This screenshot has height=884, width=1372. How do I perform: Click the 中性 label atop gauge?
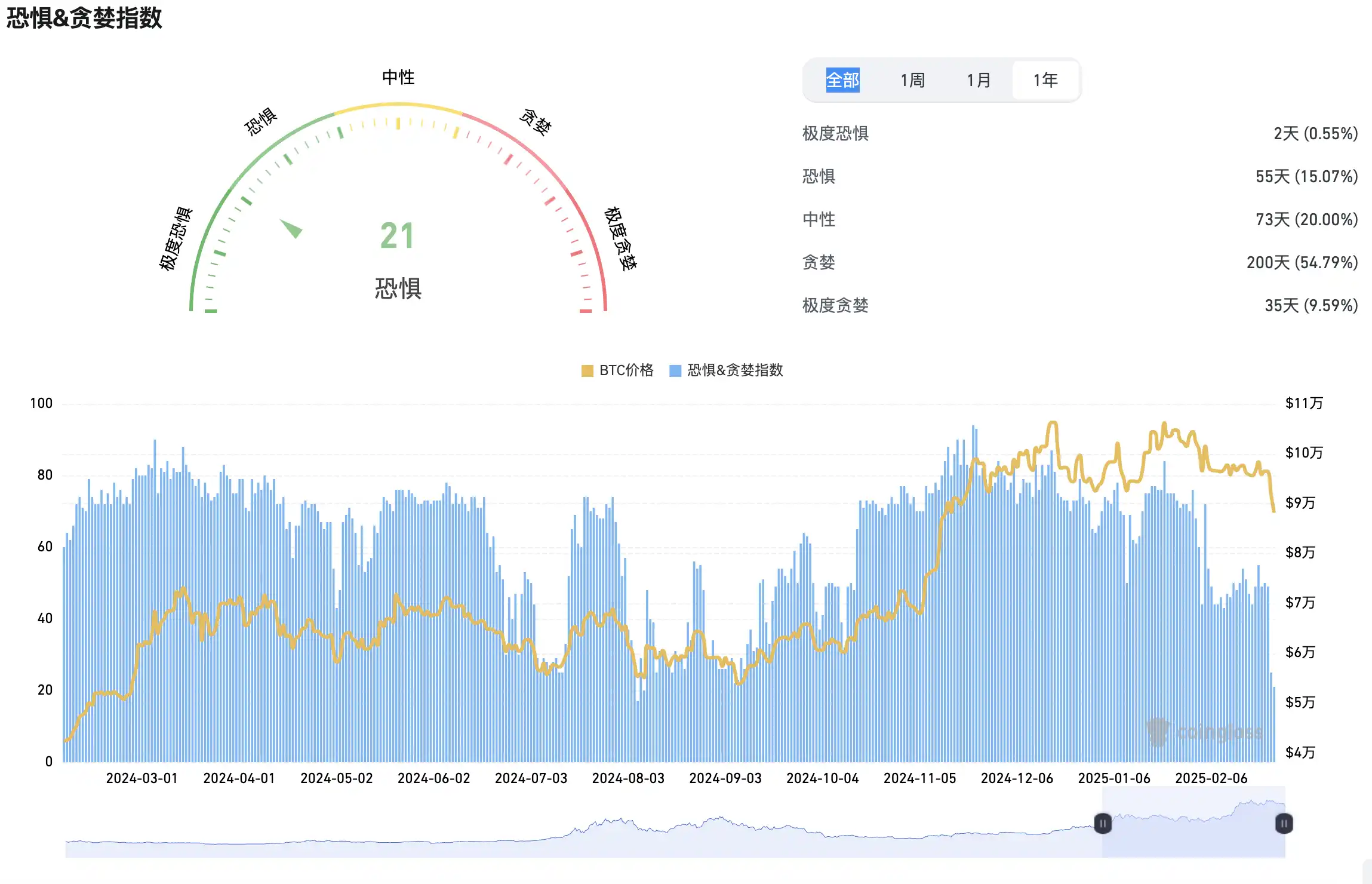398,77
